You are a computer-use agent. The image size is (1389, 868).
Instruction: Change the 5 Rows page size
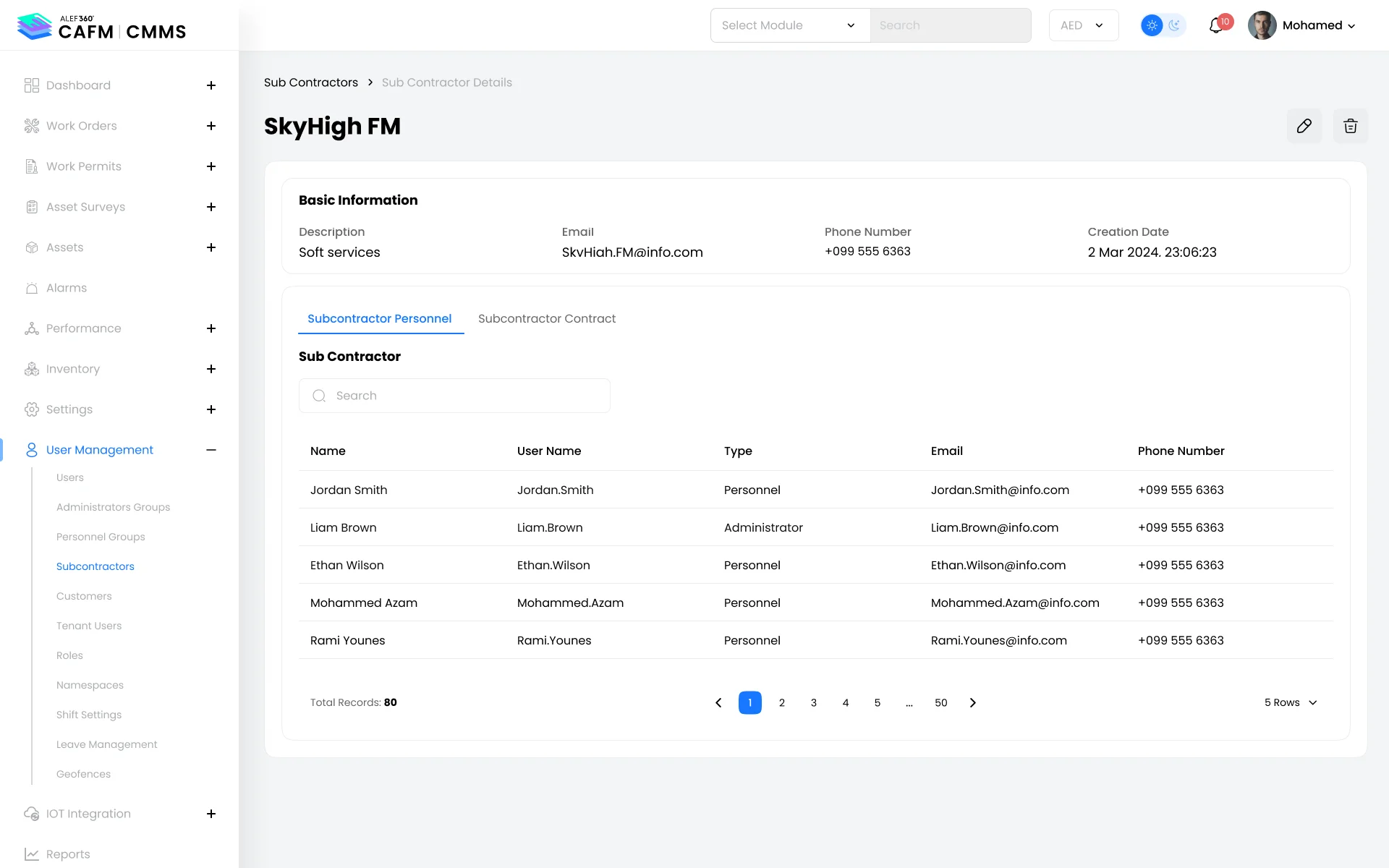1291,703
